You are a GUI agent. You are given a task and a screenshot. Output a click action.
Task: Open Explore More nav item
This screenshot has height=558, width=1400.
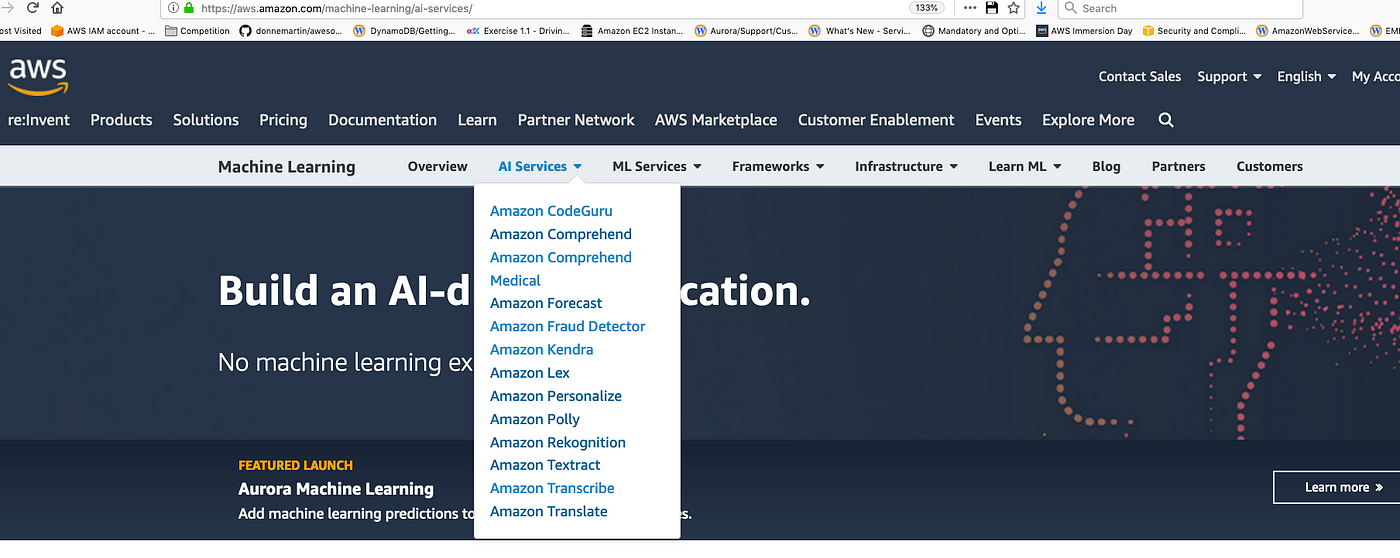[x=1088, y=120]
